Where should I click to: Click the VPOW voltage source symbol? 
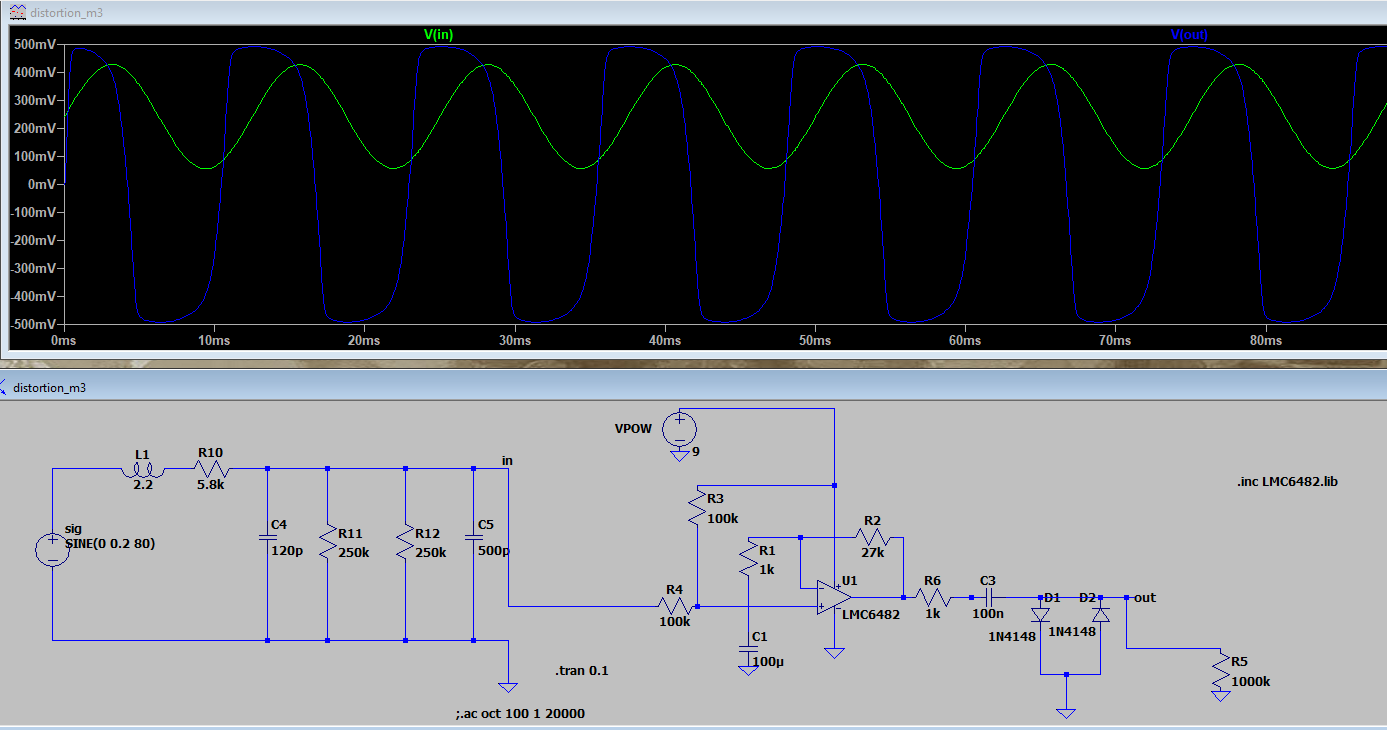(680, 428)
